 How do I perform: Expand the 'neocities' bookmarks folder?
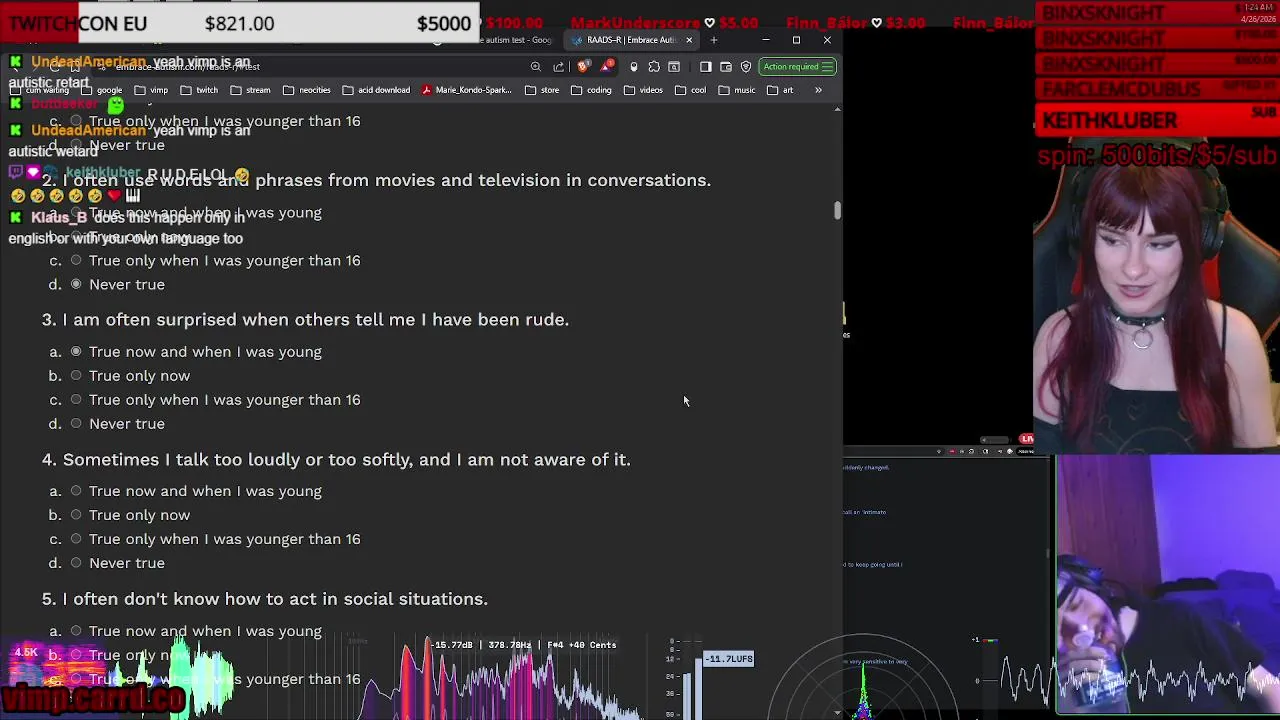[x=306, y=90]
